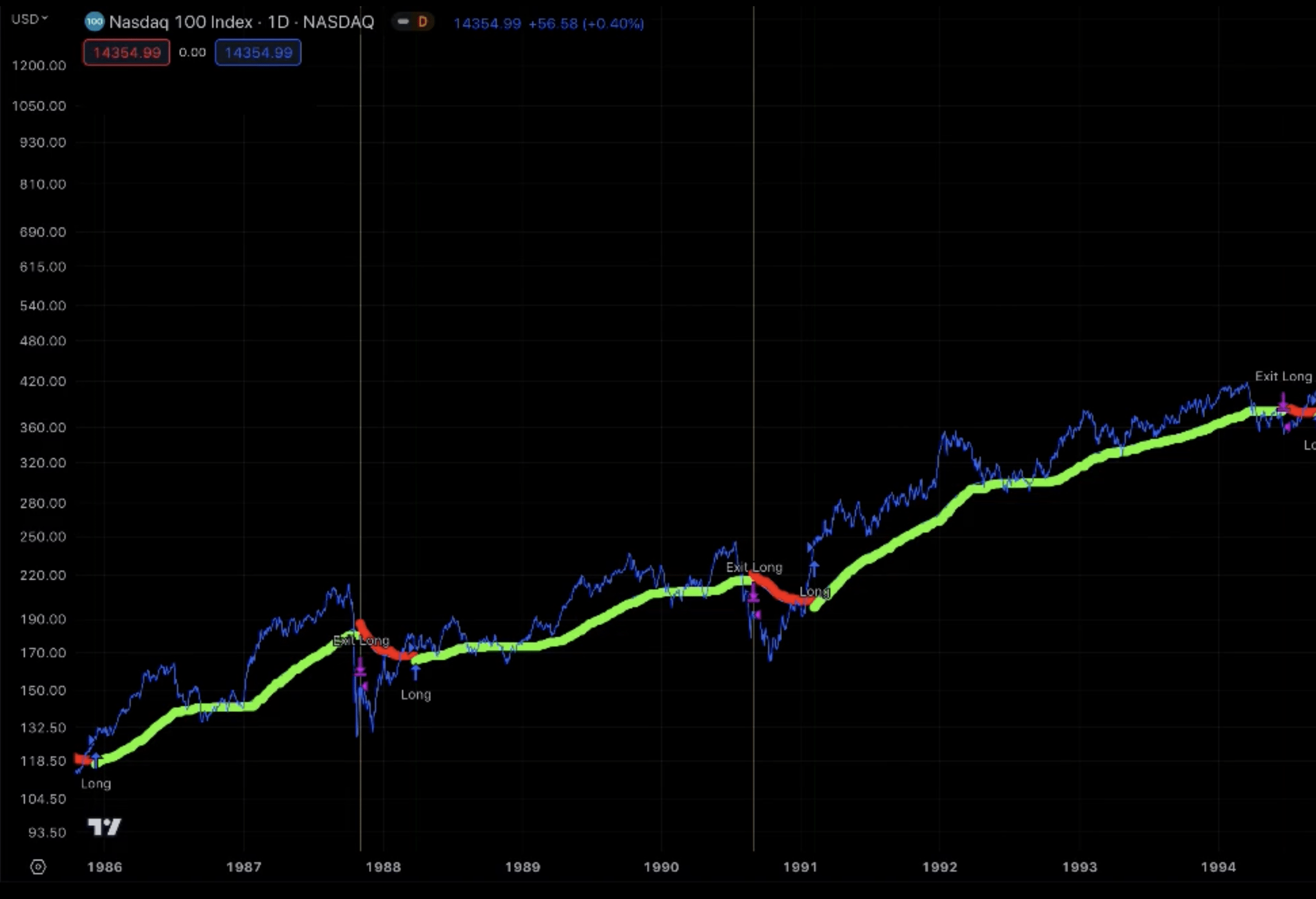This screenshot has width=1316, height=899.
Task: Click the 132.50 price axis label
Action: pyautogui.click(x=43, y=727)
